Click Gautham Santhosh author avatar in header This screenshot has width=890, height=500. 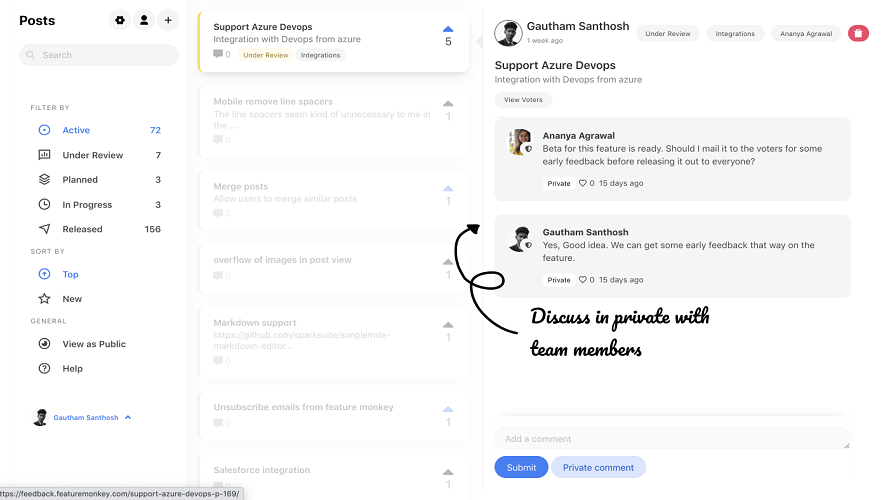(x=508, y=33)
